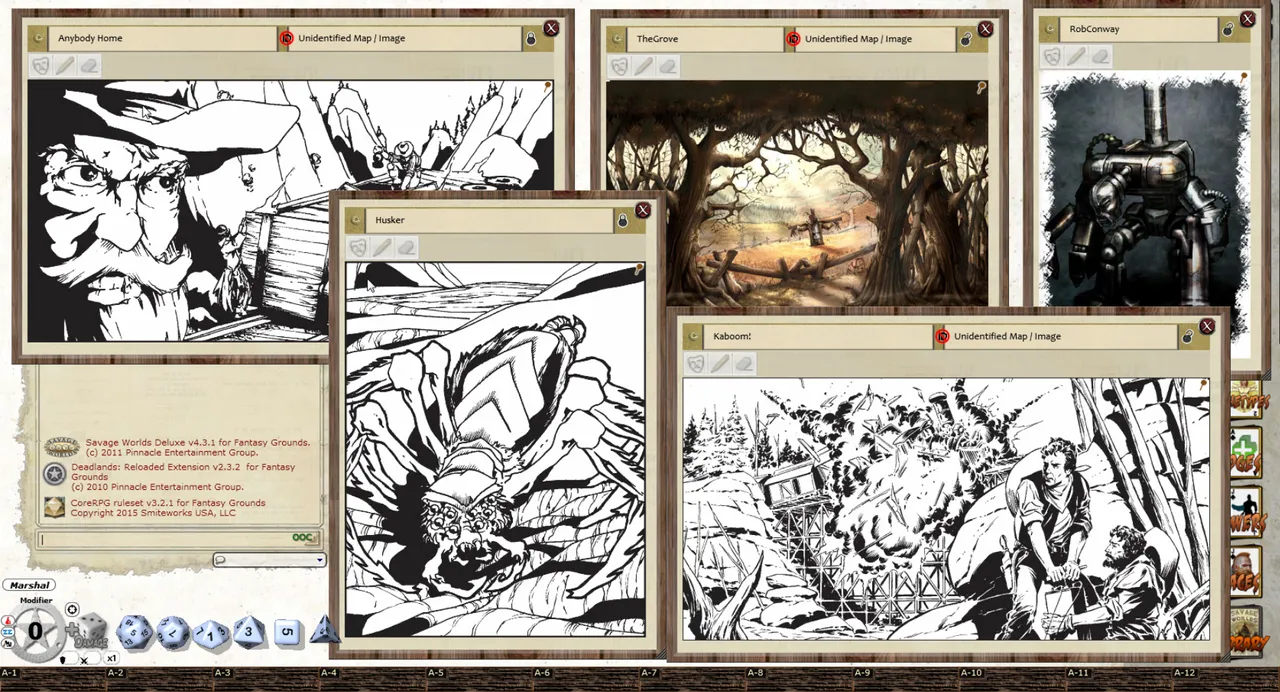Click 'Savage Worlds Deluxe v4.3.1' chat line

click(198, 442)
